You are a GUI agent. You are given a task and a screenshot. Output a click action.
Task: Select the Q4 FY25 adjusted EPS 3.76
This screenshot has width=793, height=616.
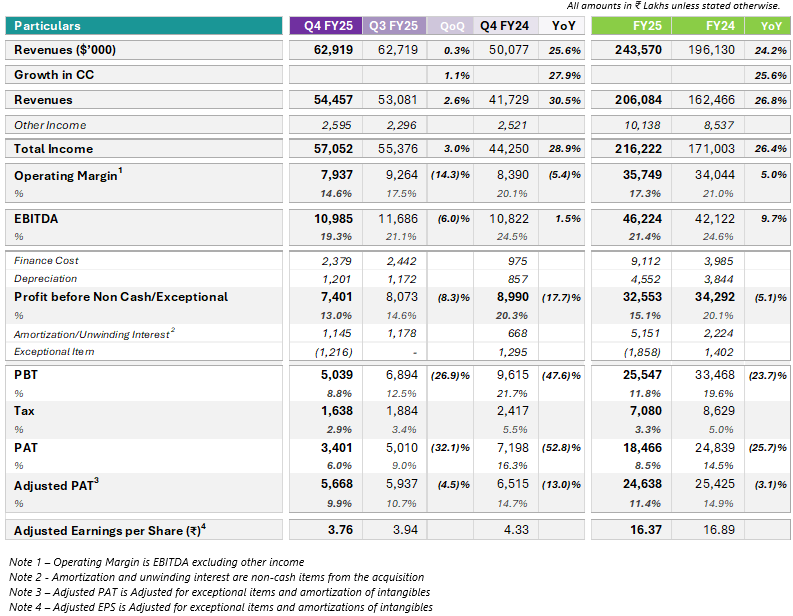coord(340,530)
